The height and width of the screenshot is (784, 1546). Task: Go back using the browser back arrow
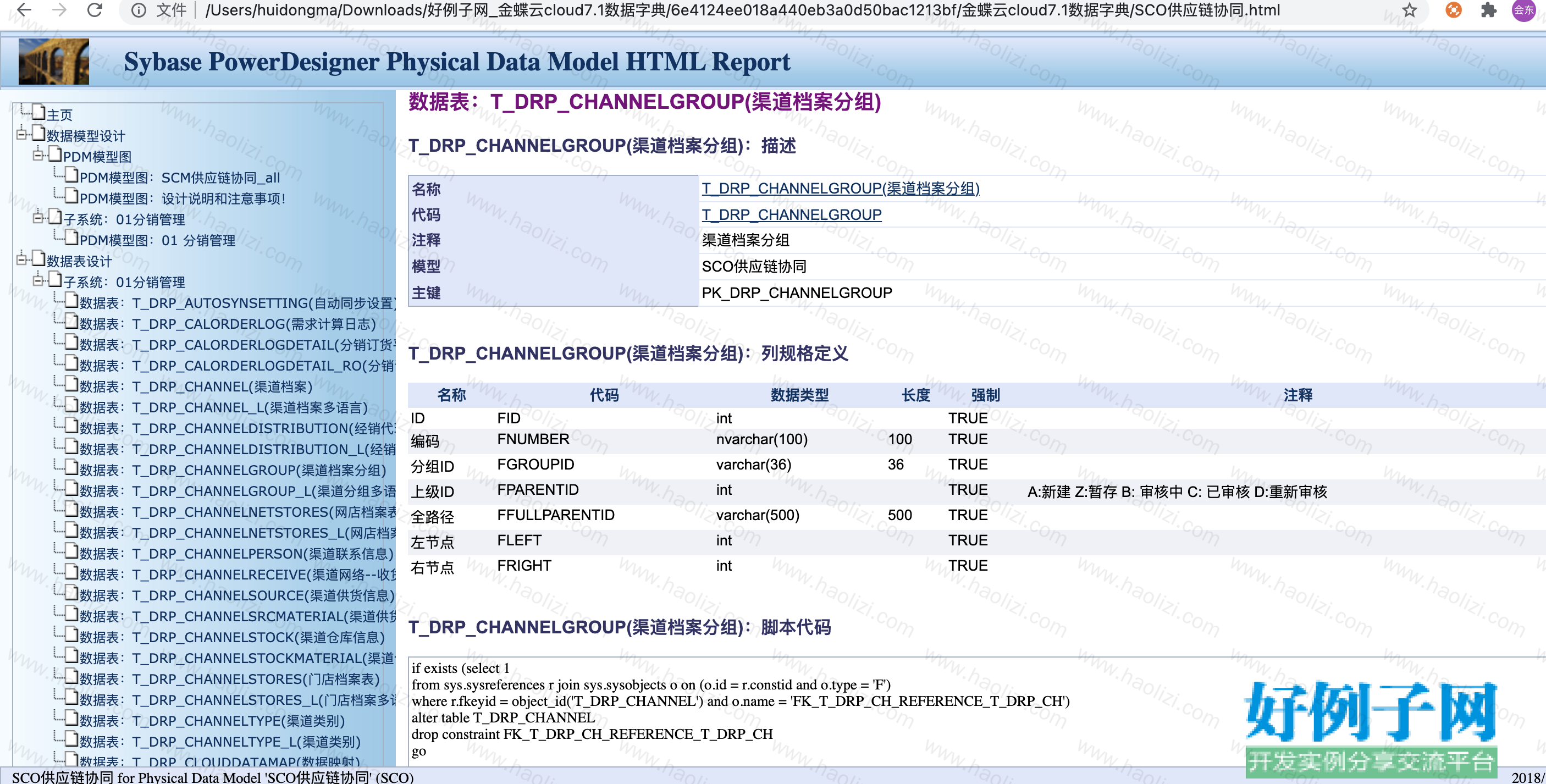[x=24, y=9]
